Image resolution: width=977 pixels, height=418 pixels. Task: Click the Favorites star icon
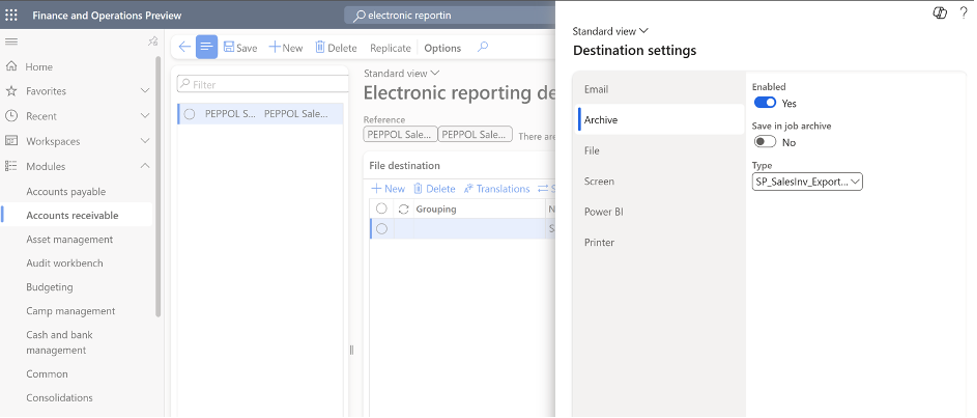point(11,91)
